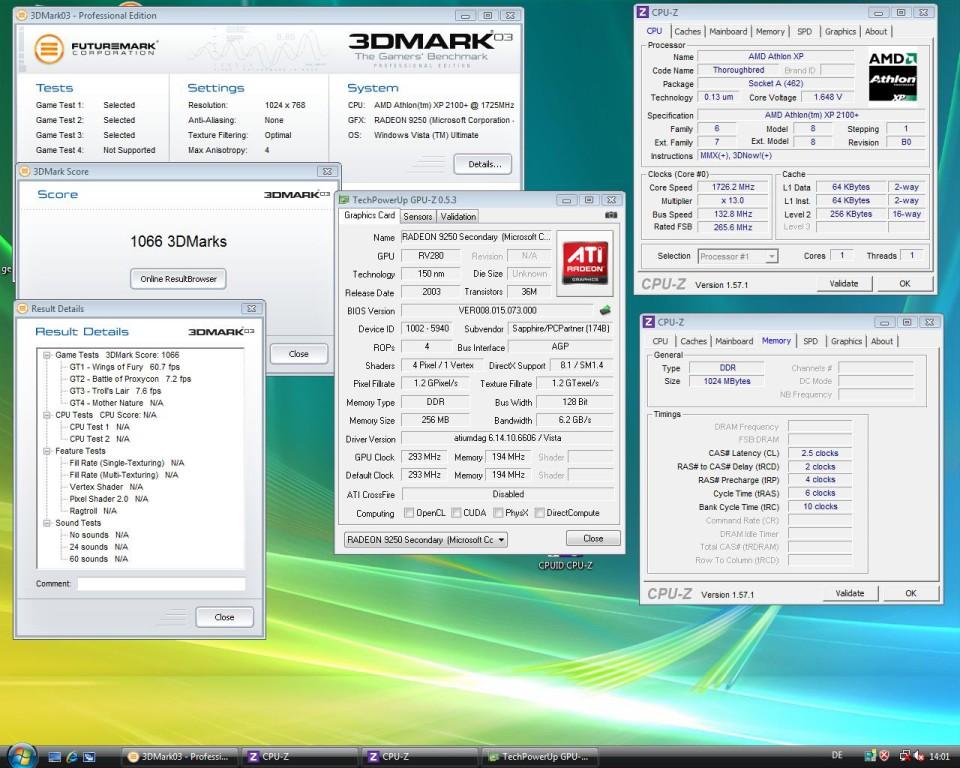
Task: Click the CPU-Z Memory window title icon
Action: coord(648,322)
